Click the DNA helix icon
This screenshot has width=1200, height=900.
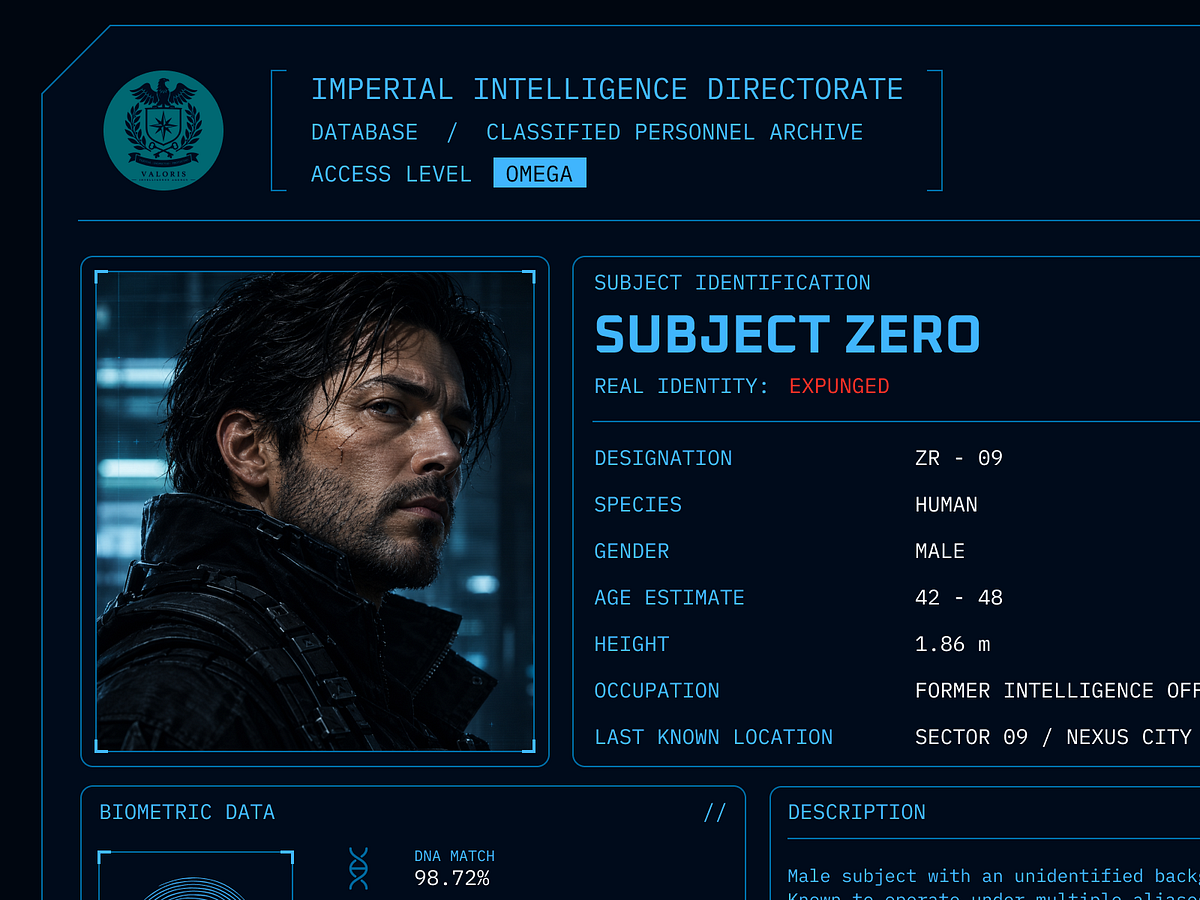(358, 868)
